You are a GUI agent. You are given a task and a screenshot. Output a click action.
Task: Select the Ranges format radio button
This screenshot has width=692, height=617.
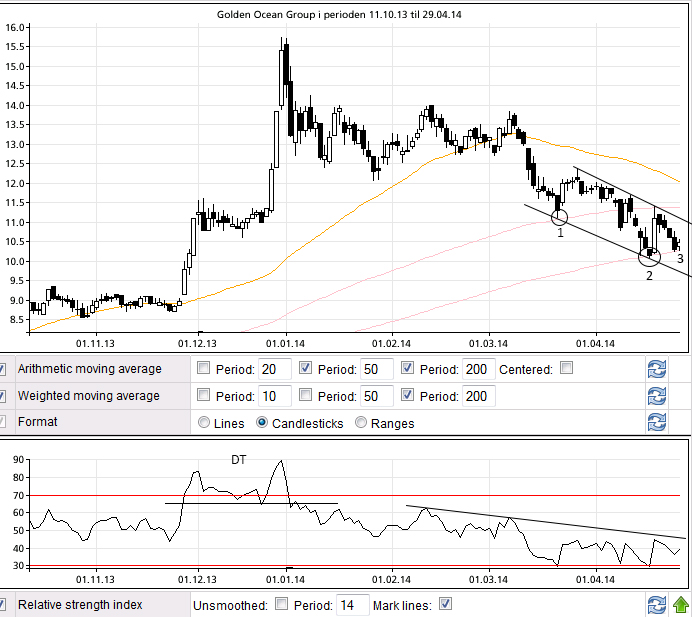click(362, 423)
